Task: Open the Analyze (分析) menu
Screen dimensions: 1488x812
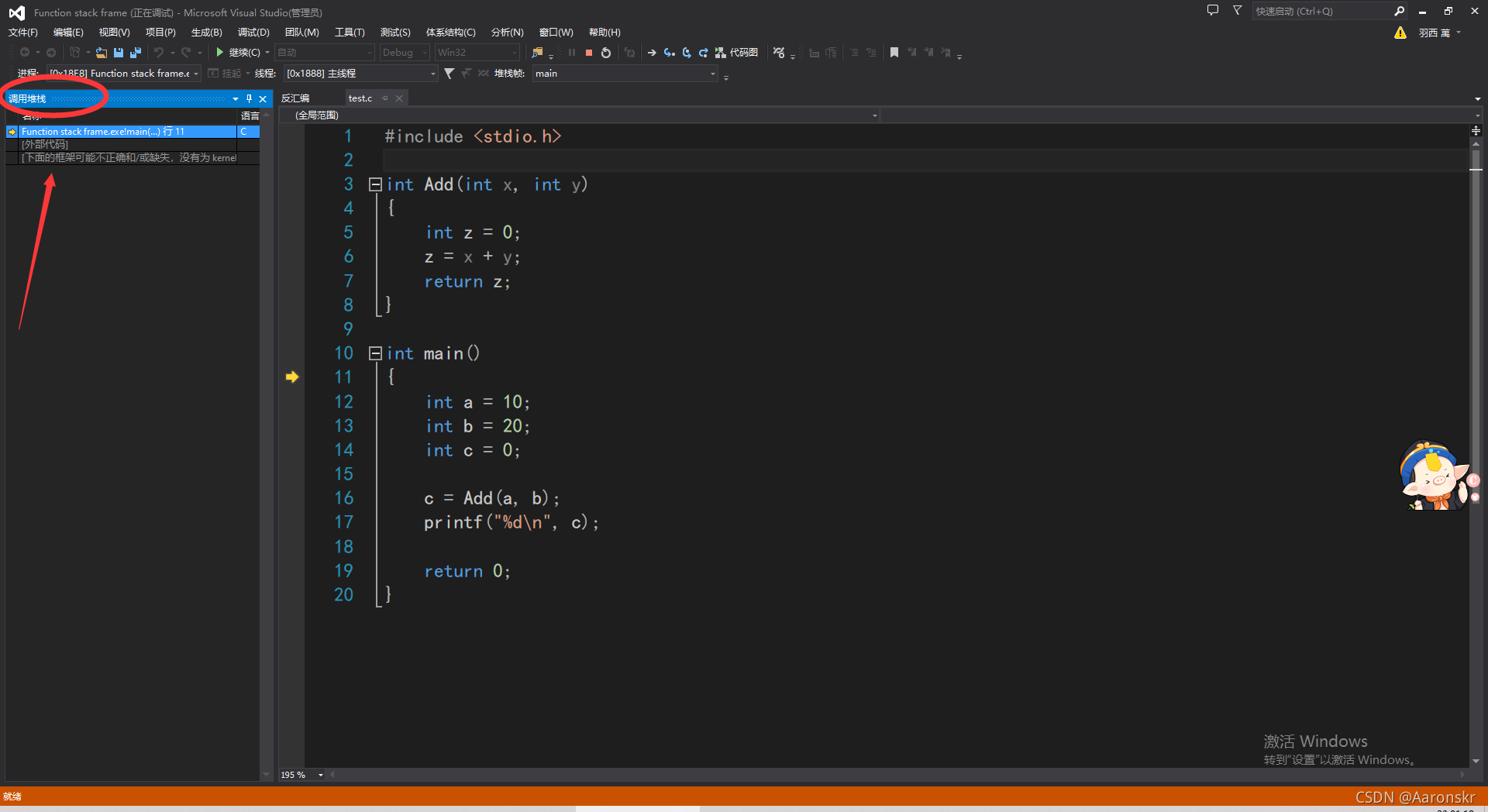Action: 507,33
